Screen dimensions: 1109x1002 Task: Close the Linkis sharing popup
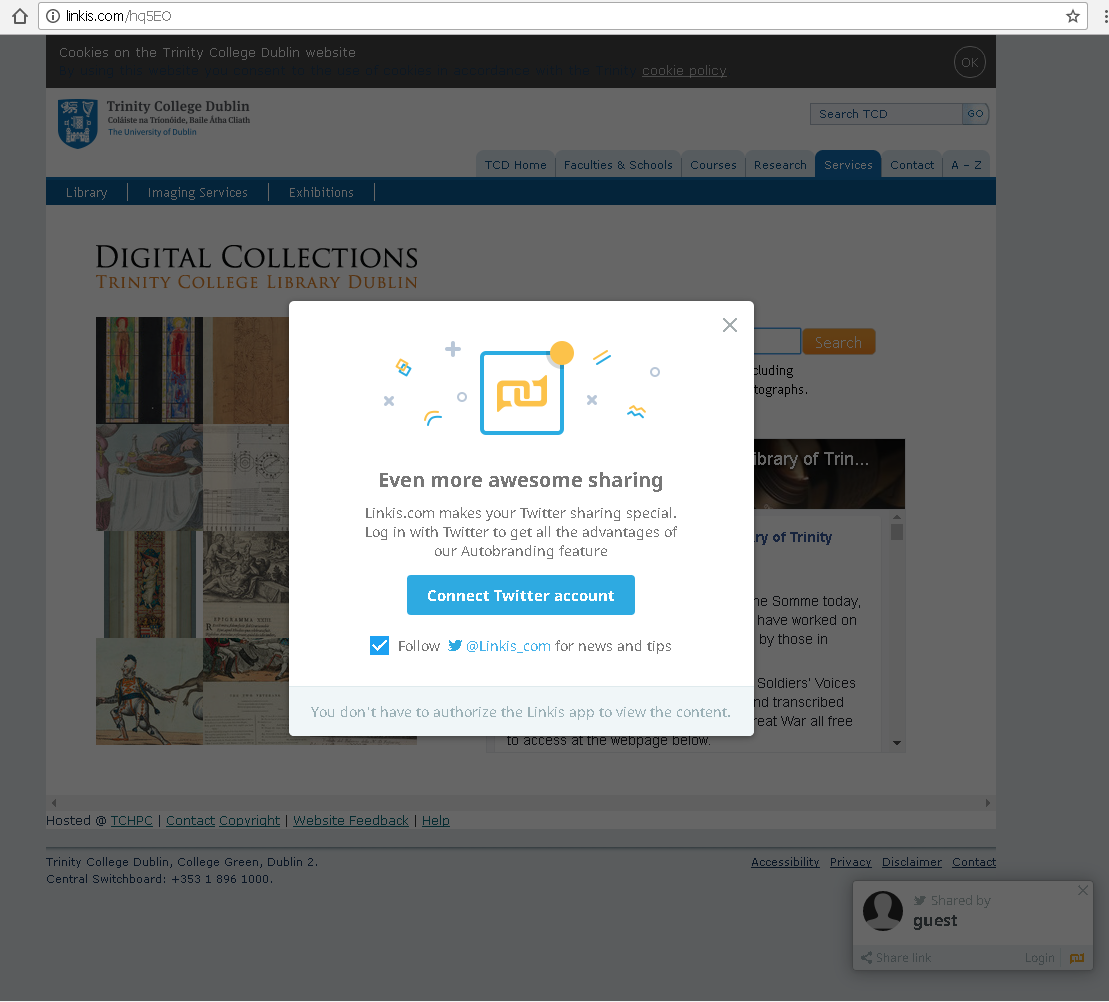(x=730, y=325)
